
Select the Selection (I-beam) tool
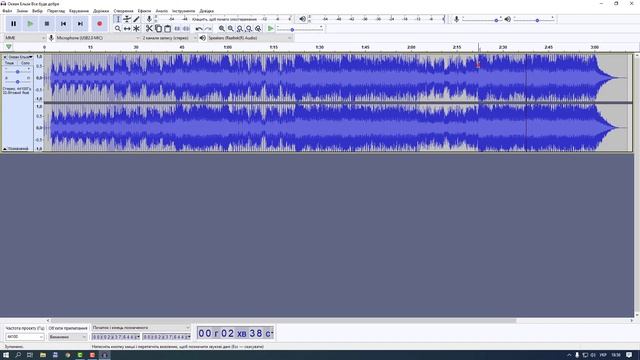click(x=118, y=19)
